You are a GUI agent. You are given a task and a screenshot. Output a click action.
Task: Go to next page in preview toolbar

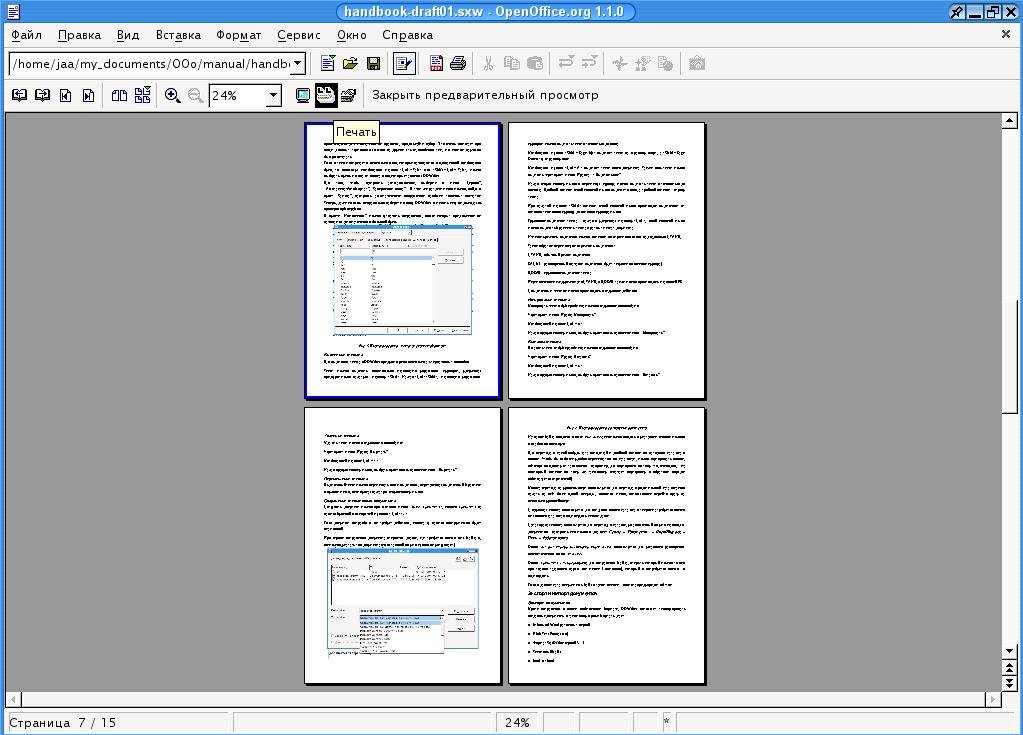[42, 95]
